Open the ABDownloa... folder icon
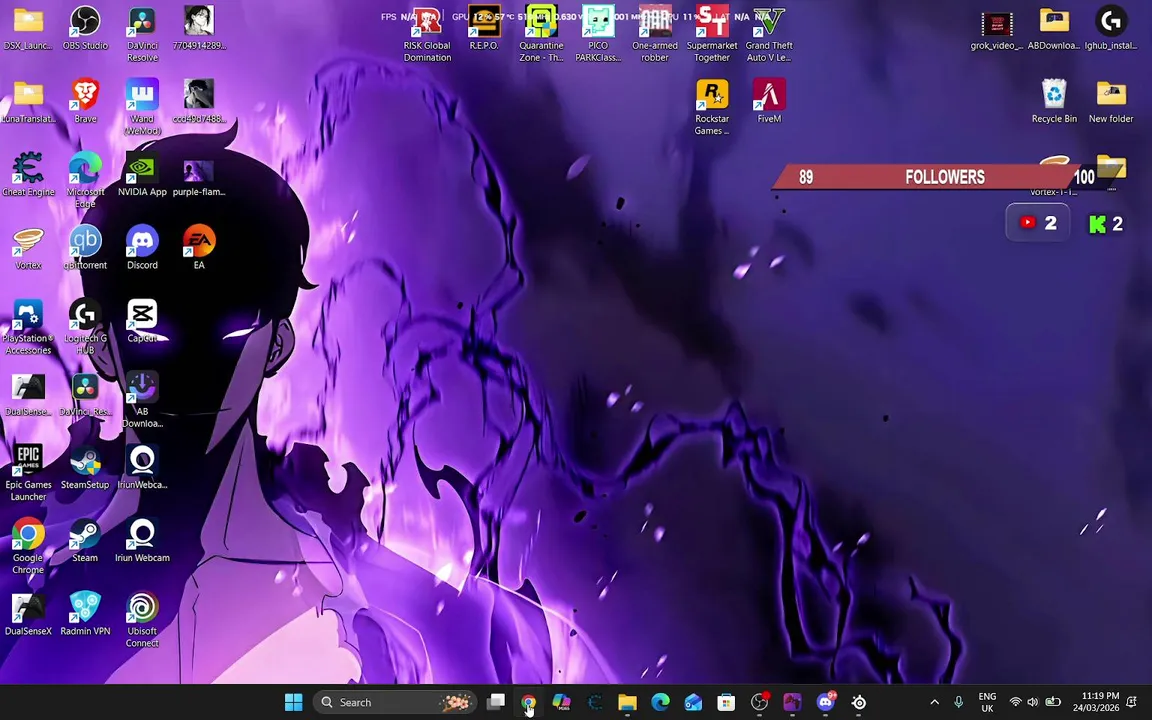This screenshot has height=720, width=1152. pyautogui.click(x=1054, y=28)
